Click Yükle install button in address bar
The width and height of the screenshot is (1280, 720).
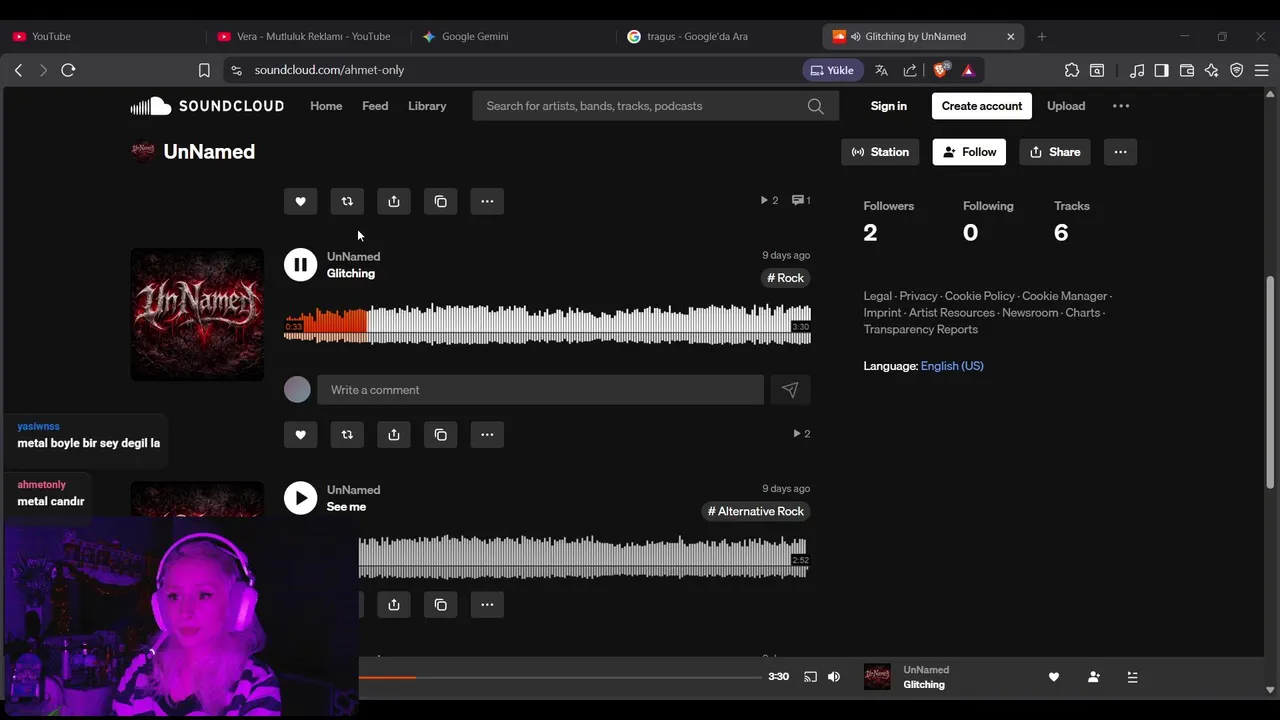click(832, 70)
